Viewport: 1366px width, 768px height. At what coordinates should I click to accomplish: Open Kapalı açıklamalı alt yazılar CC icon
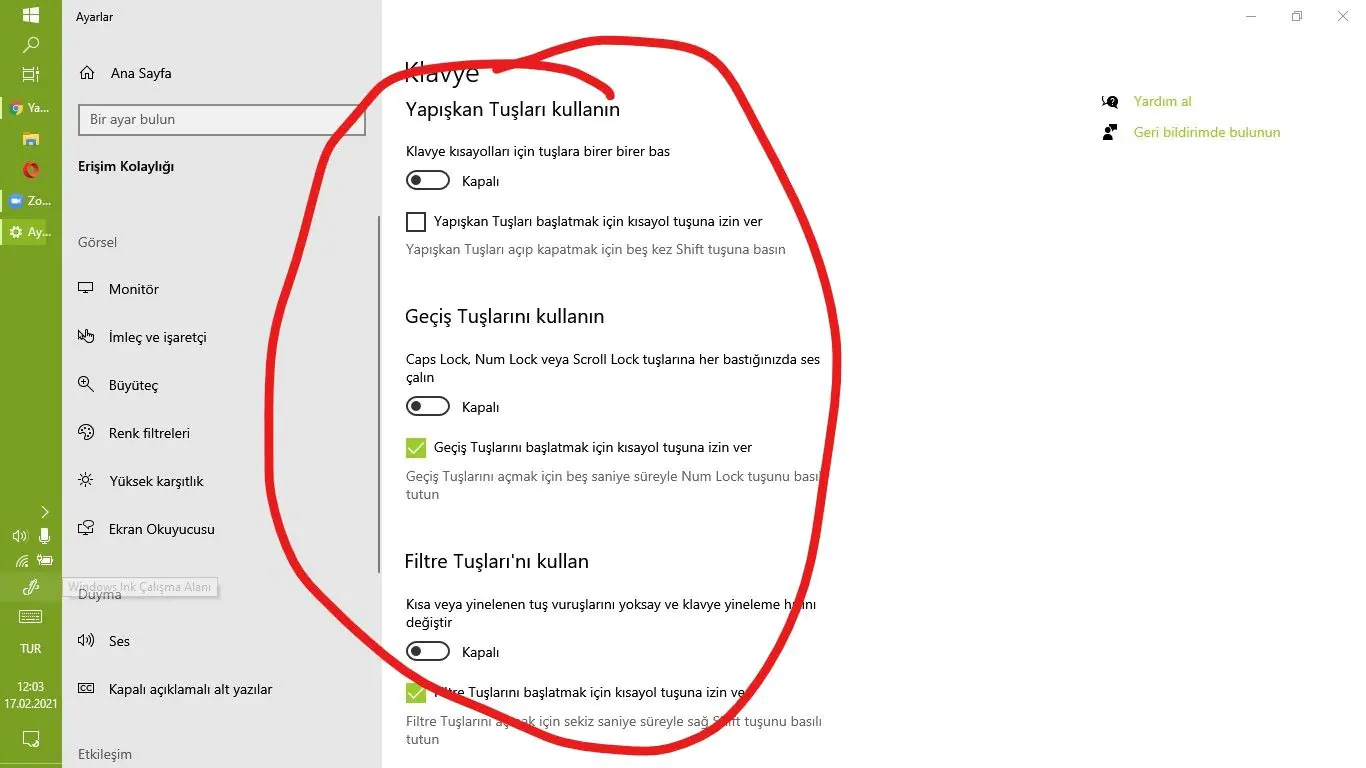point(86,689)
